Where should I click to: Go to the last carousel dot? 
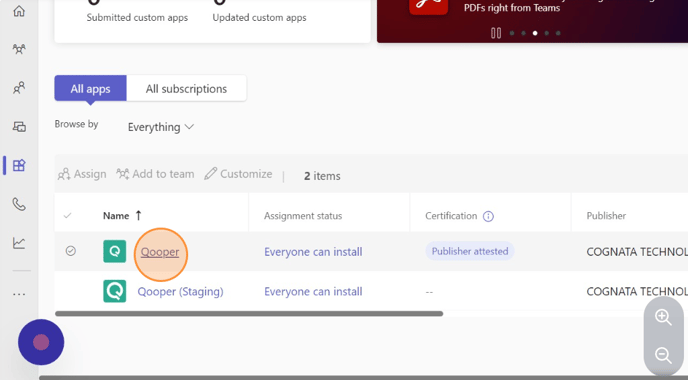pyautogui.click(x=558, y=33)
